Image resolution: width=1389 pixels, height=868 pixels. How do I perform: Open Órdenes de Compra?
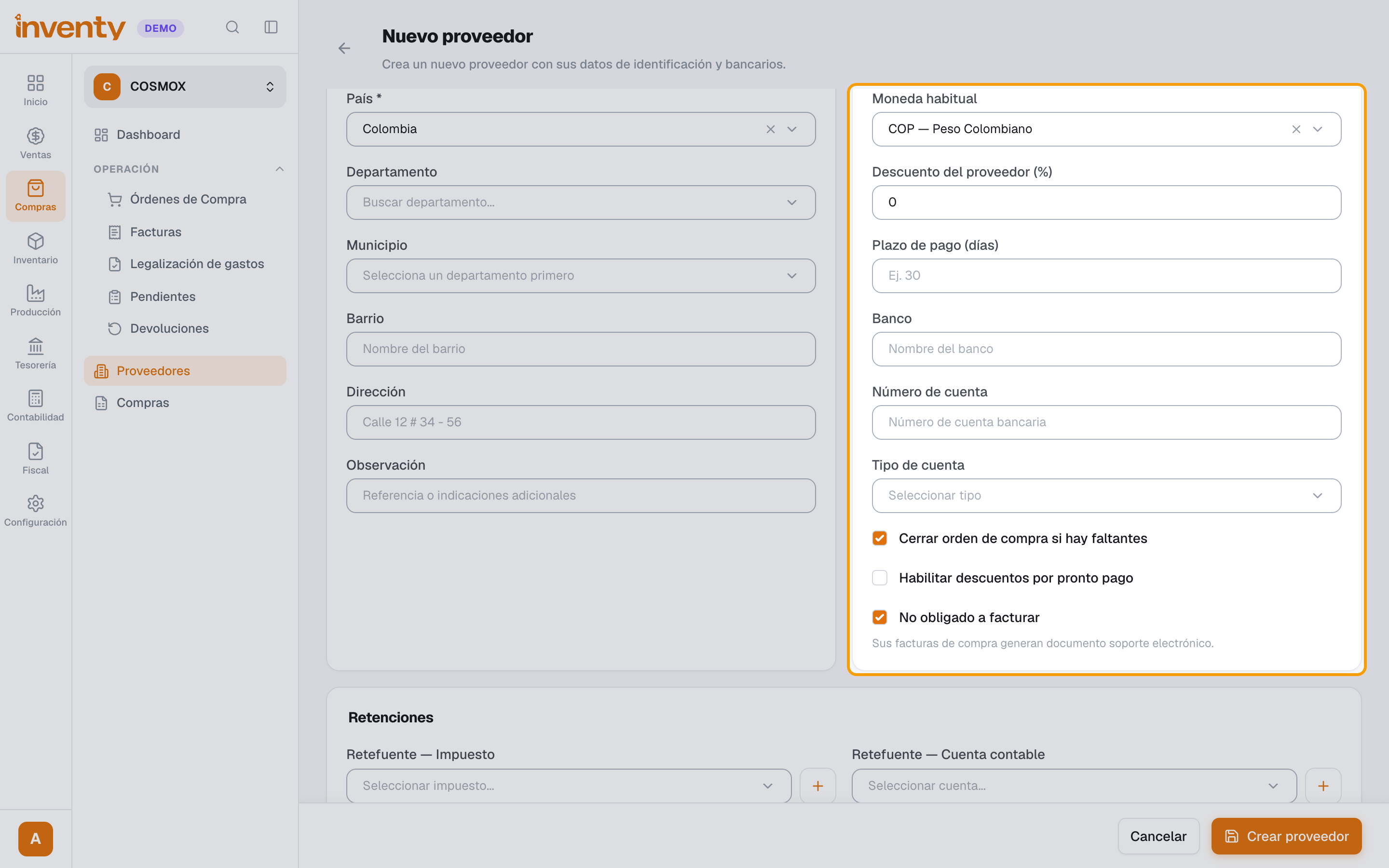[191, 199]
